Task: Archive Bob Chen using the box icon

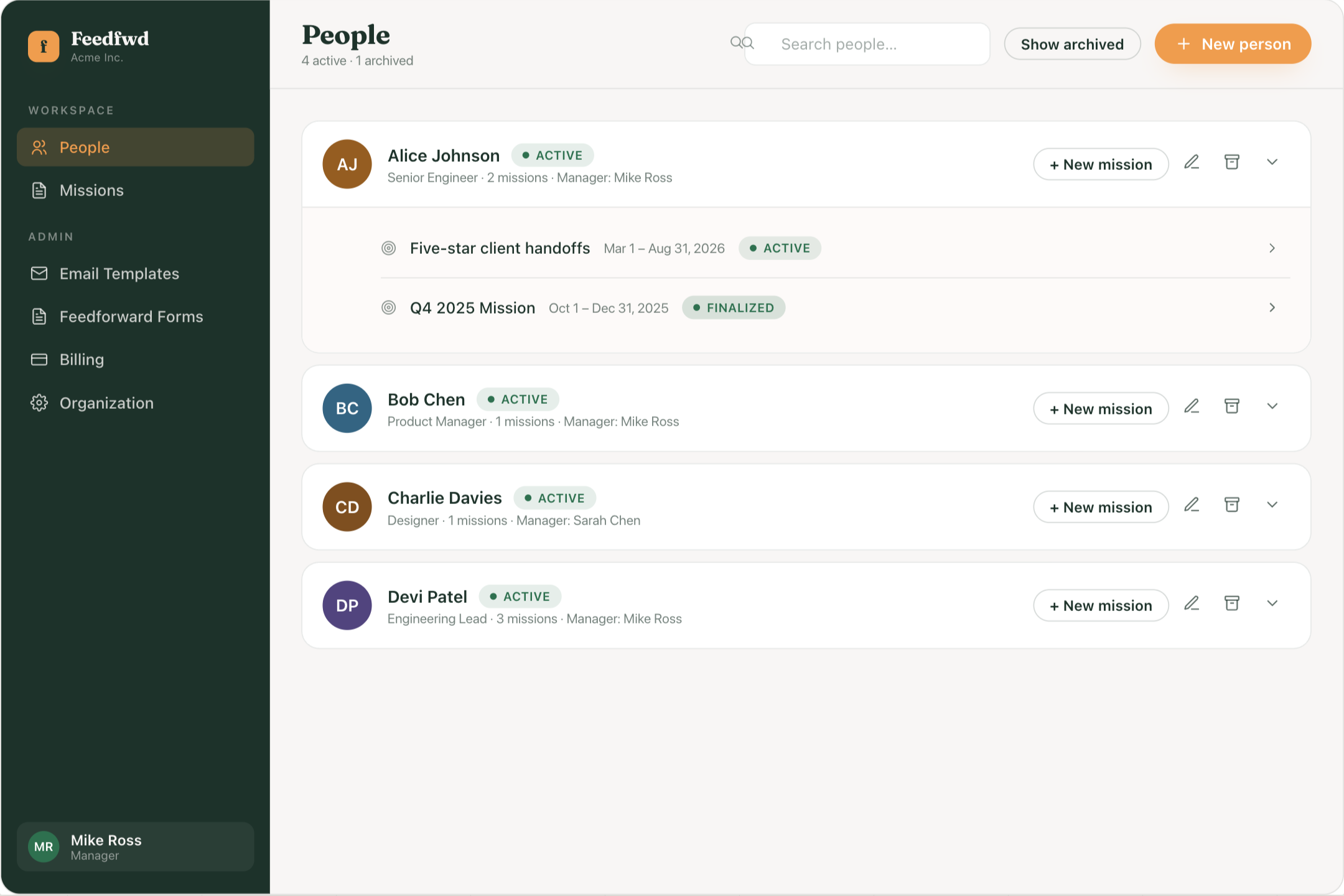Action: click(x=1232, y=406)
